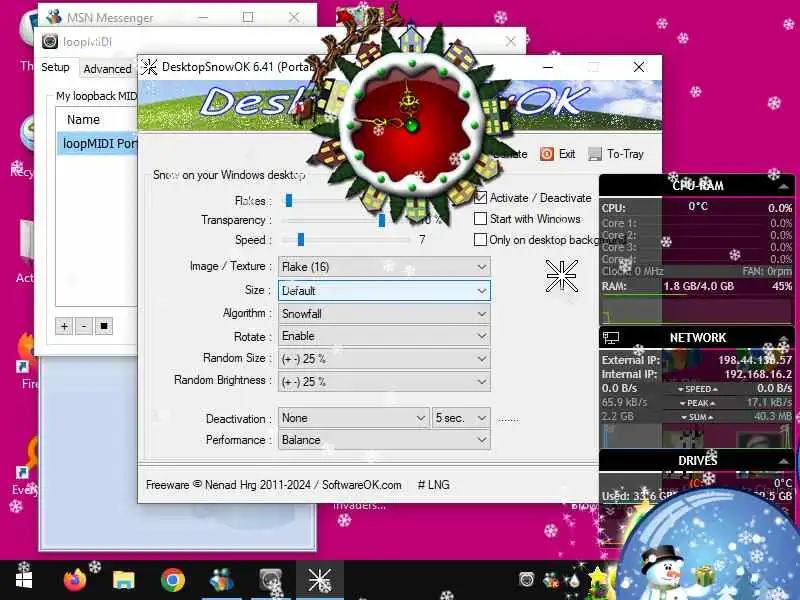Toggle Activate / Deactivate checkbox

pos(481,197)
